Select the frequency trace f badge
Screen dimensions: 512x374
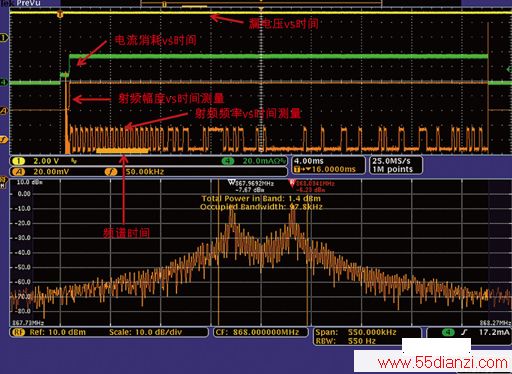point(111,172)
